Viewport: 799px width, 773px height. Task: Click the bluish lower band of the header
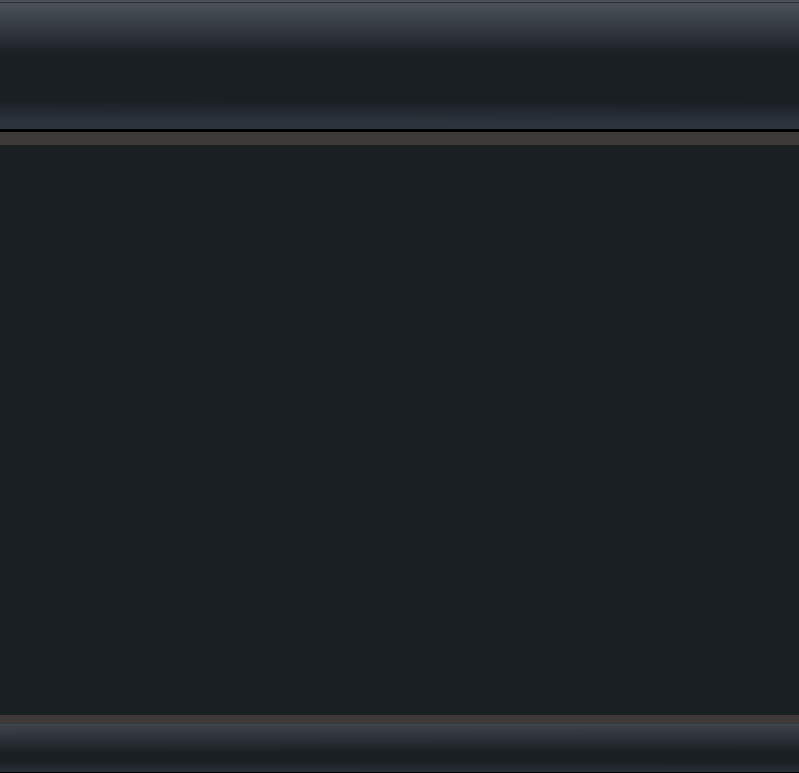pyautogui.click(x=400, y=117)
